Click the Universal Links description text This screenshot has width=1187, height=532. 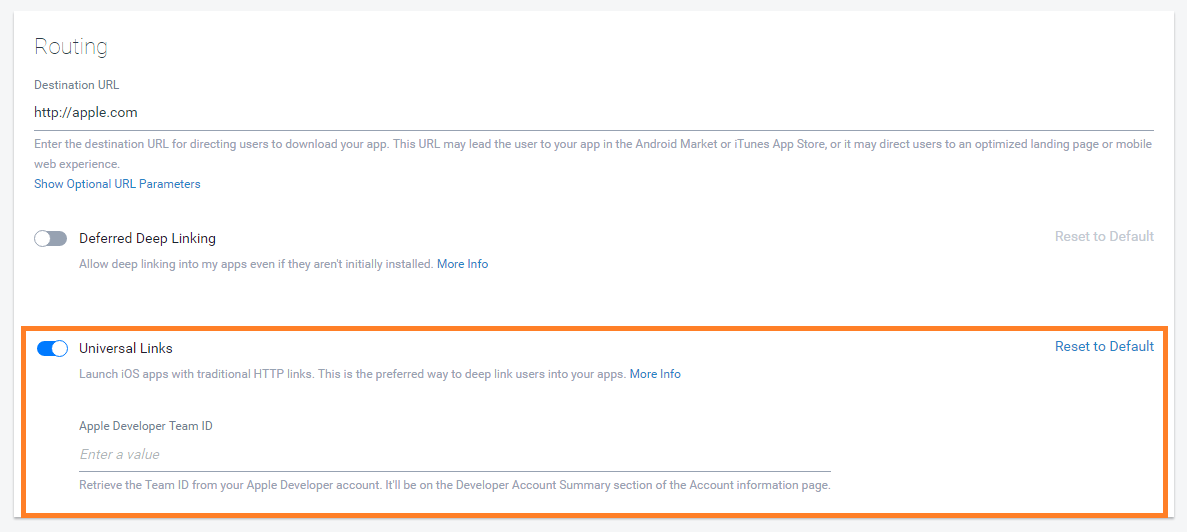point(352,374)
